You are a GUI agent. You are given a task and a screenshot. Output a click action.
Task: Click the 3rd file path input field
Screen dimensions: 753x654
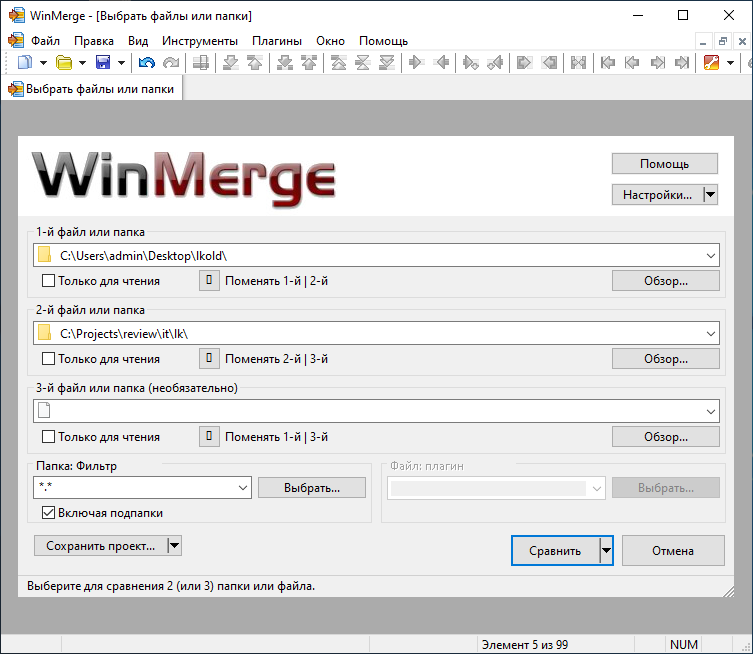point(370,411)
